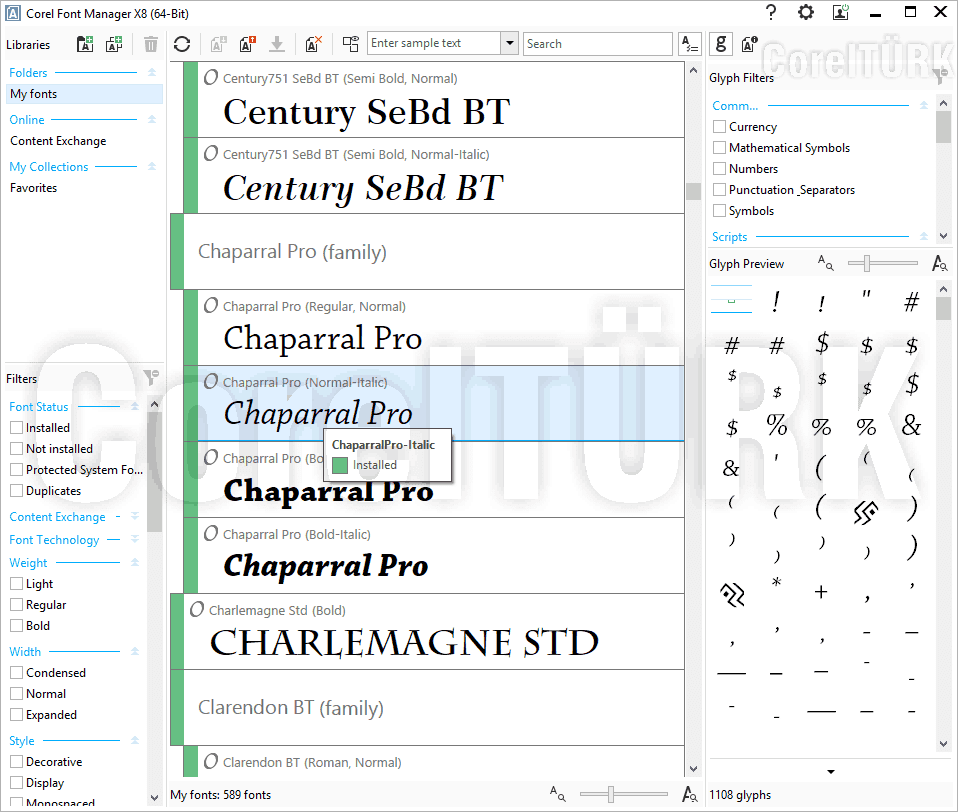
Task: Adjust the Glyph Preview size slider
Action: pyautogui.click(x=867, y=263)
